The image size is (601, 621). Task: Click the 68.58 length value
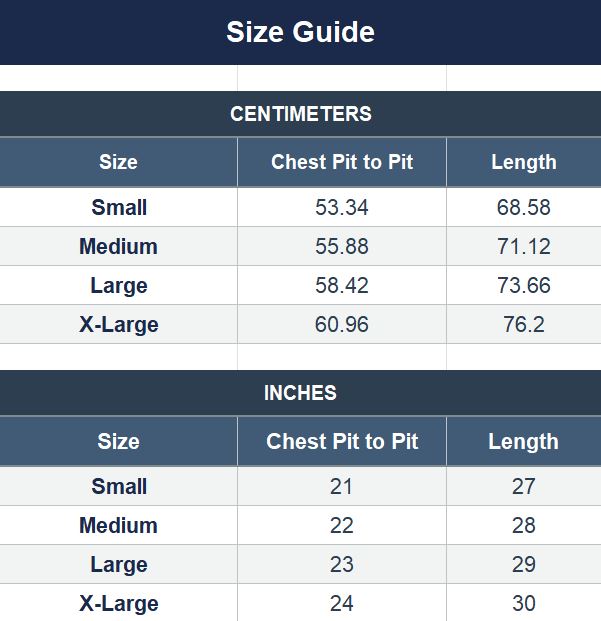[523, 207]
